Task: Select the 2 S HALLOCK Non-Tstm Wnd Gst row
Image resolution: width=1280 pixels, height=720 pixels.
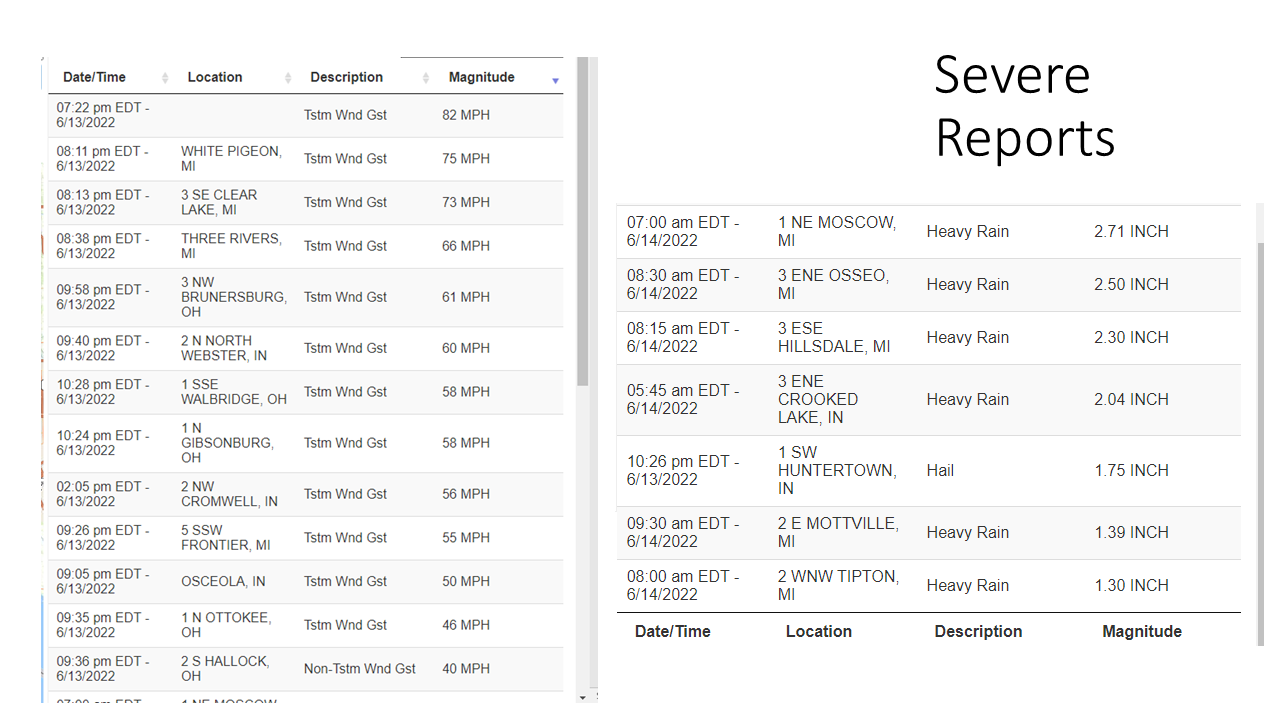Action: click(x=305, y=669)
